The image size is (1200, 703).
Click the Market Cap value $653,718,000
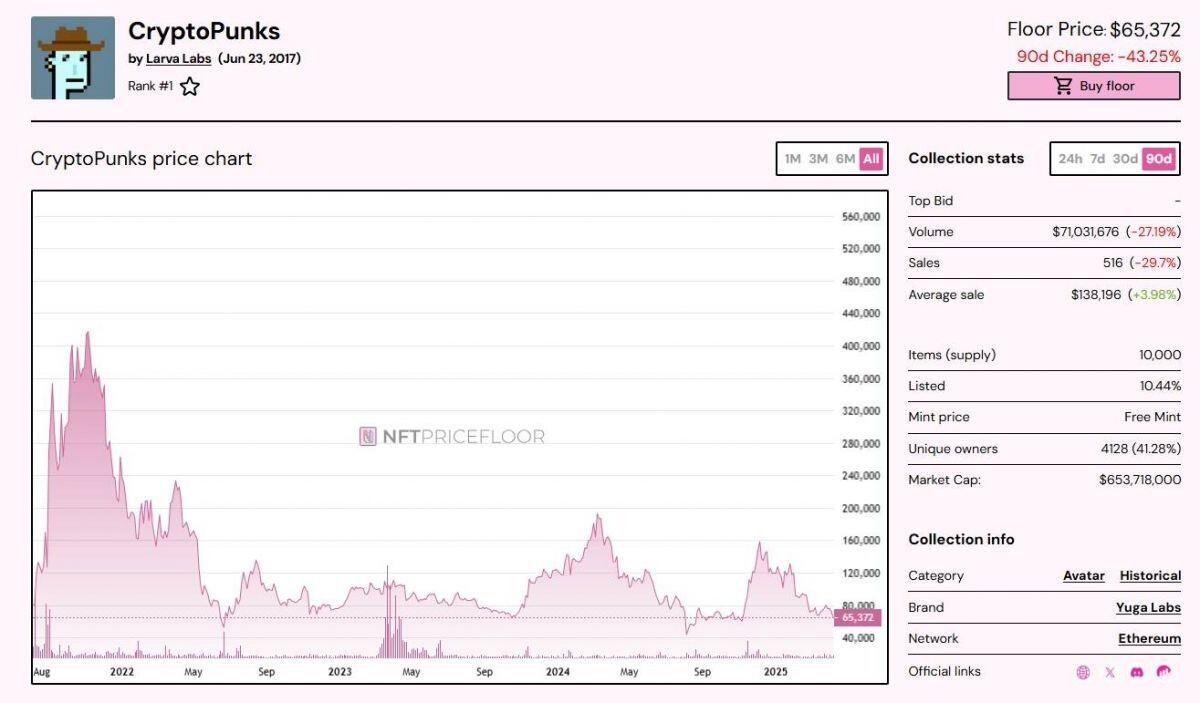(x=1140, y=480)
